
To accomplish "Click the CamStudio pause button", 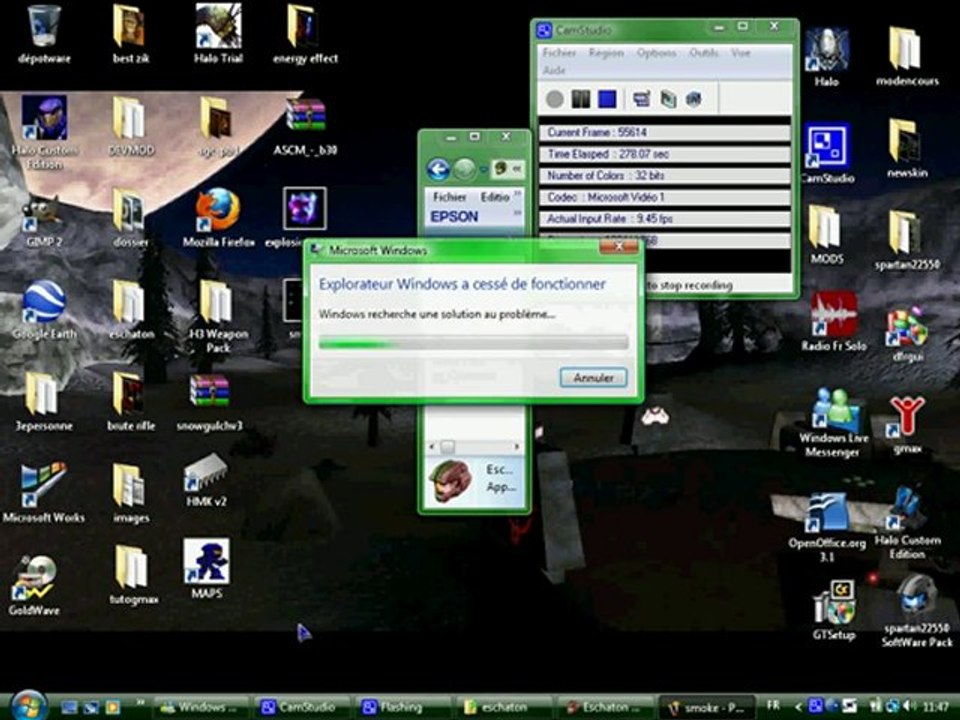I will tap(580, 99).
